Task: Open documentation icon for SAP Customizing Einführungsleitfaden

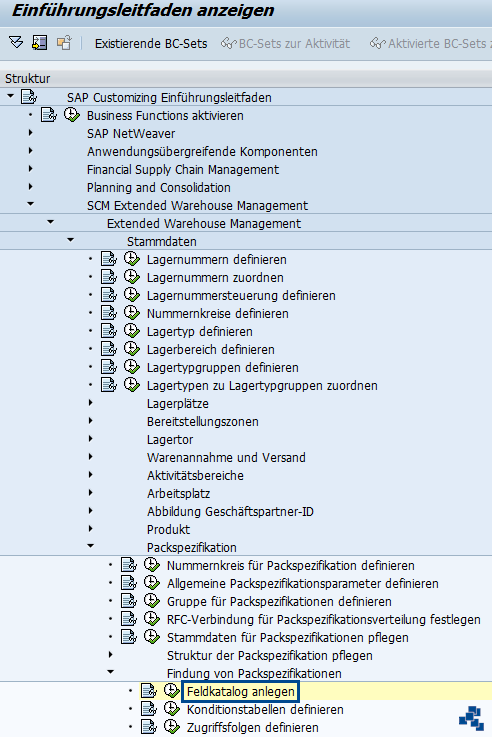Action: tap(29, 97)
